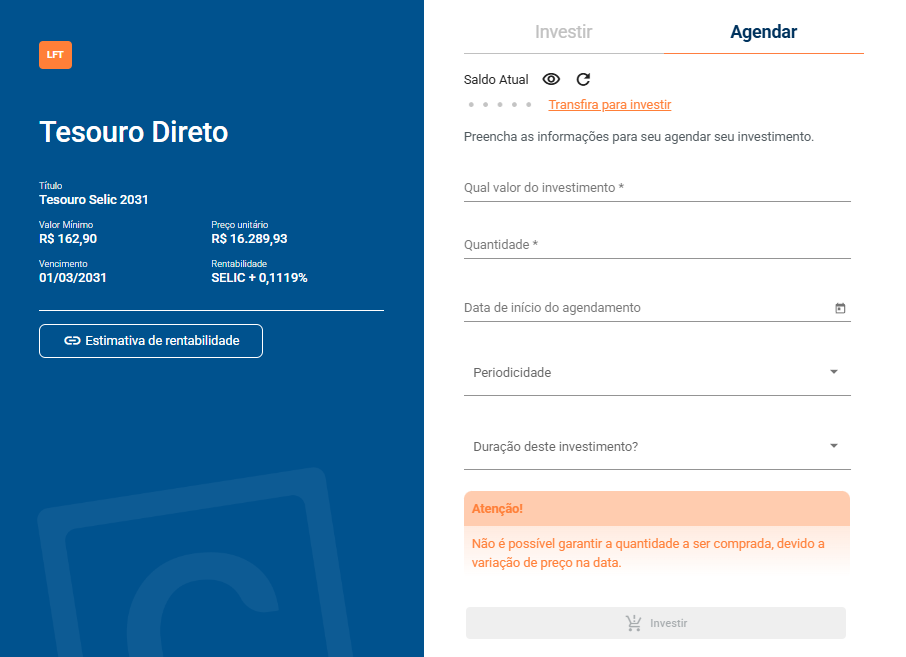Click the Investir button with cart icon

pyautogui.click(x=656, y=623)
